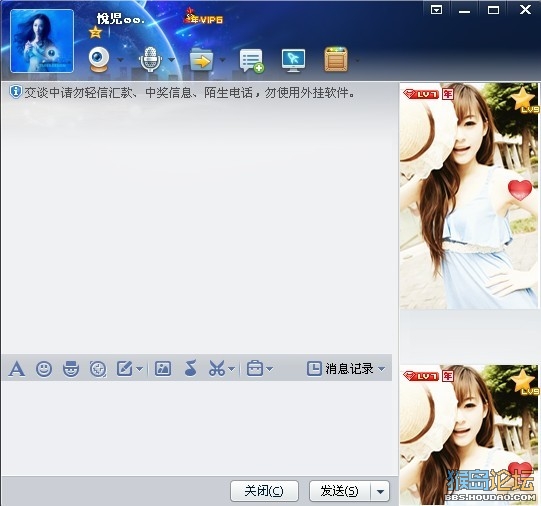The height and width of the screenshot is (506, 541).
Task: Click red LV7 diamond badge on upper portrait
Action: pos(421,94)
